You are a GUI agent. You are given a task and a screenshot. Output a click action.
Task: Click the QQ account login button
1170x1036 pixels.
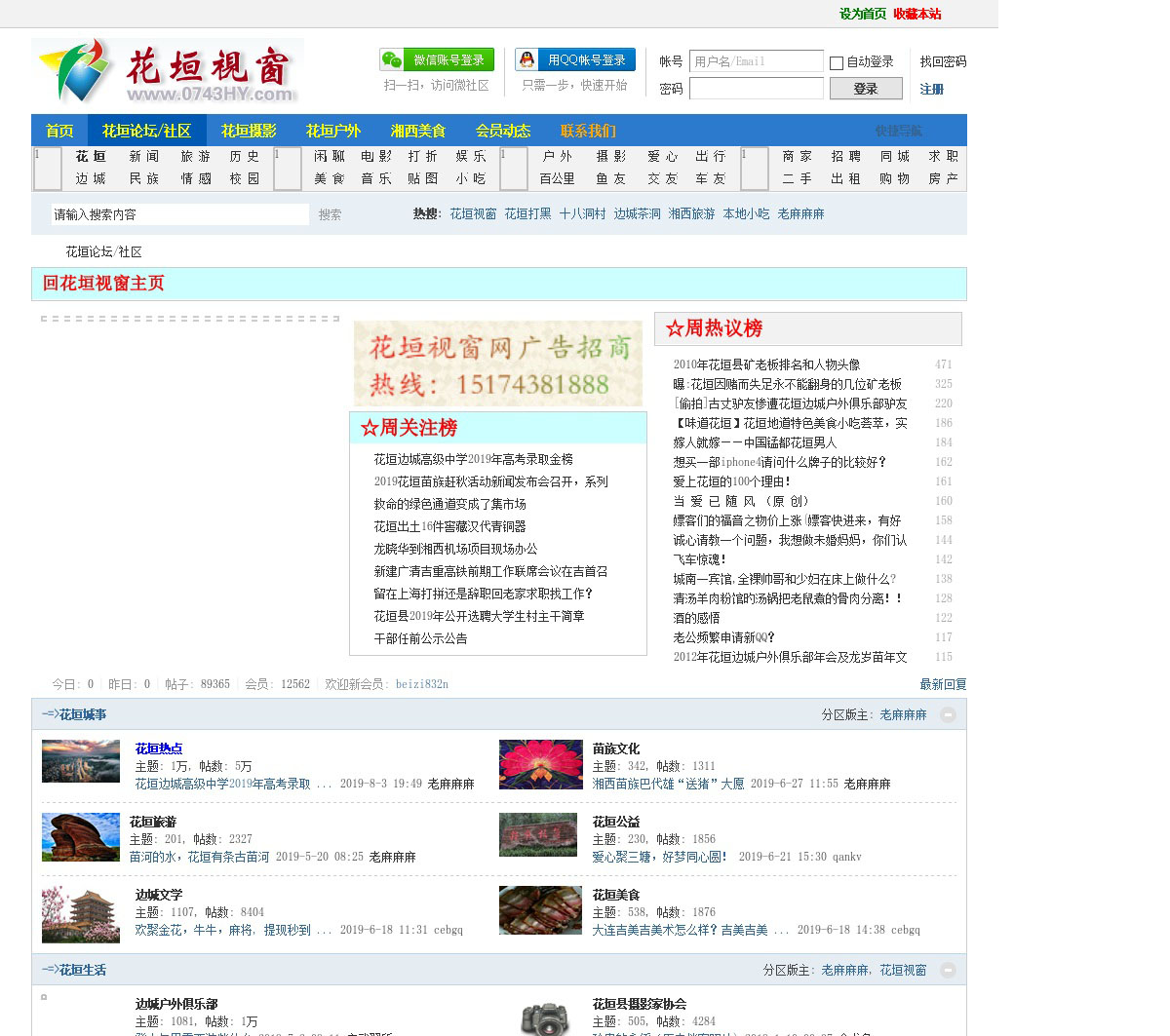point(575,60)
